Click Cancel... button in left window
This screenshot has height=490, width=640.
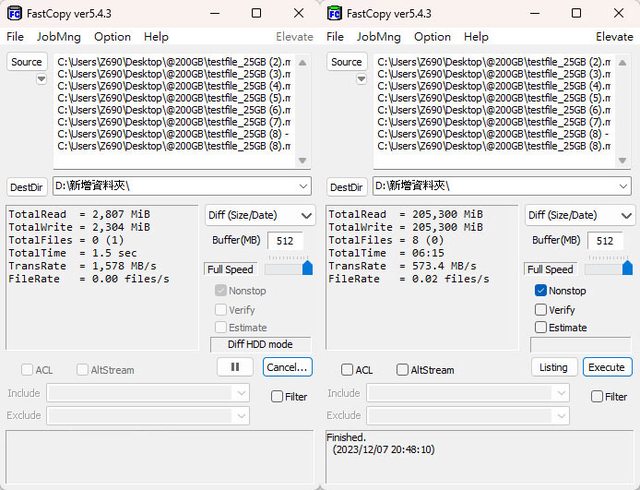tap(287, 367)
